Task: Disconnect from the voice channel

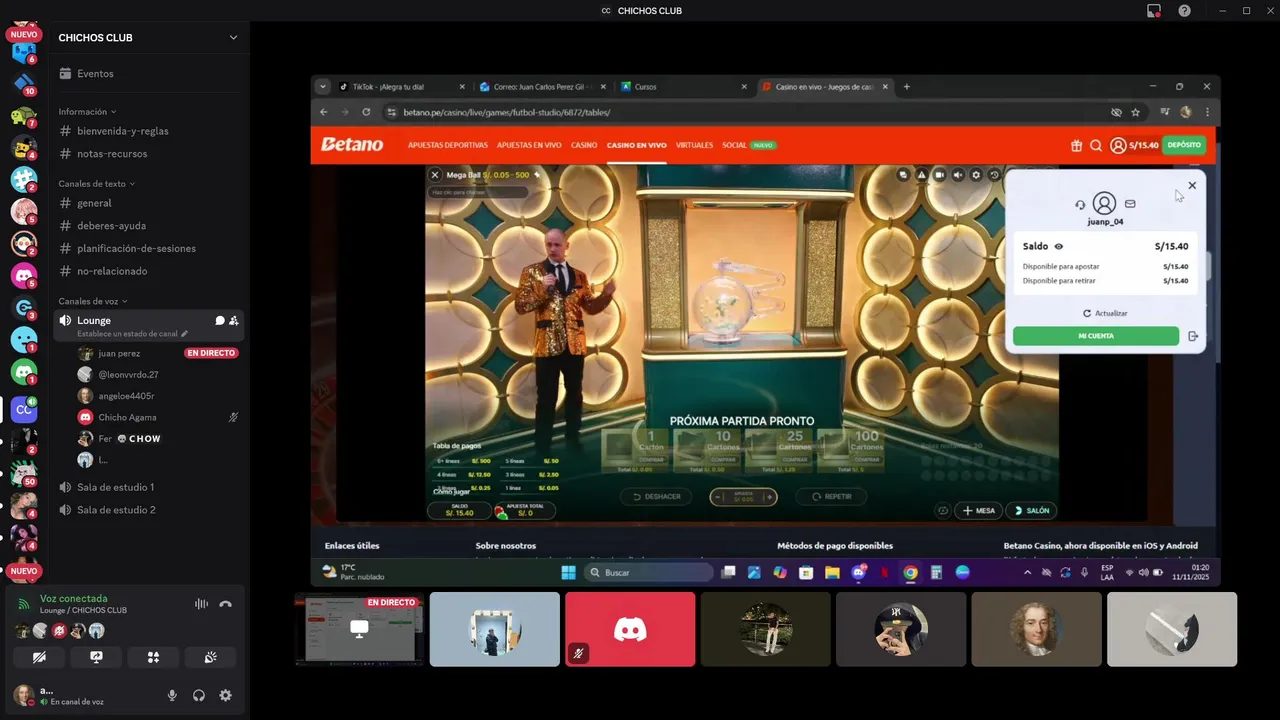Action: (x=225, y=604)
